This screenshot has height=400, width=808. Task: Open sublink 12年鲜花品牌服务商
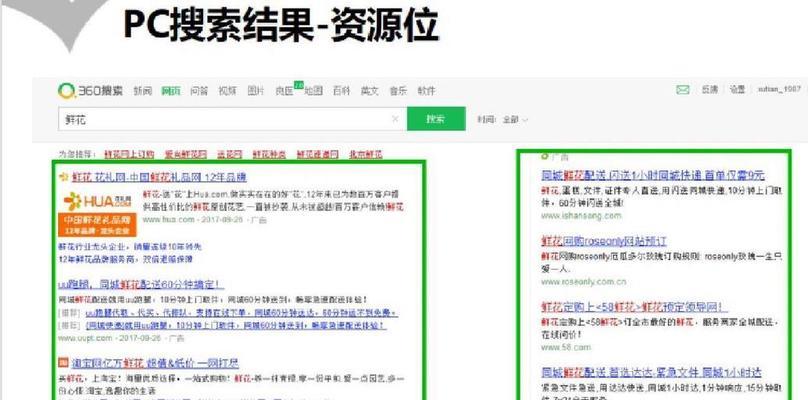pyautogui.click(x=99, y=258)
